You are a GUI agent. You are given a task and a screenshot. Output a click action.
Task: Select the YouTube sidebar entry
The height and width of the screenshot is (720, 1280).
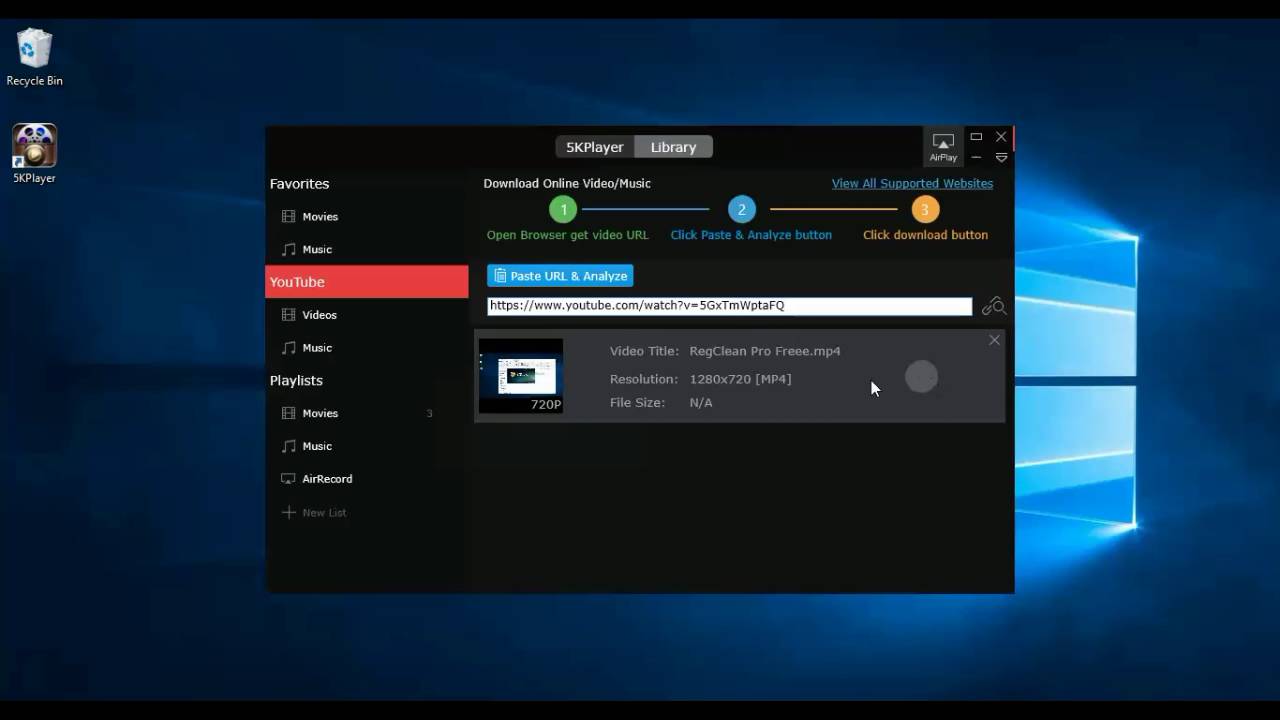tap(296, 281)
